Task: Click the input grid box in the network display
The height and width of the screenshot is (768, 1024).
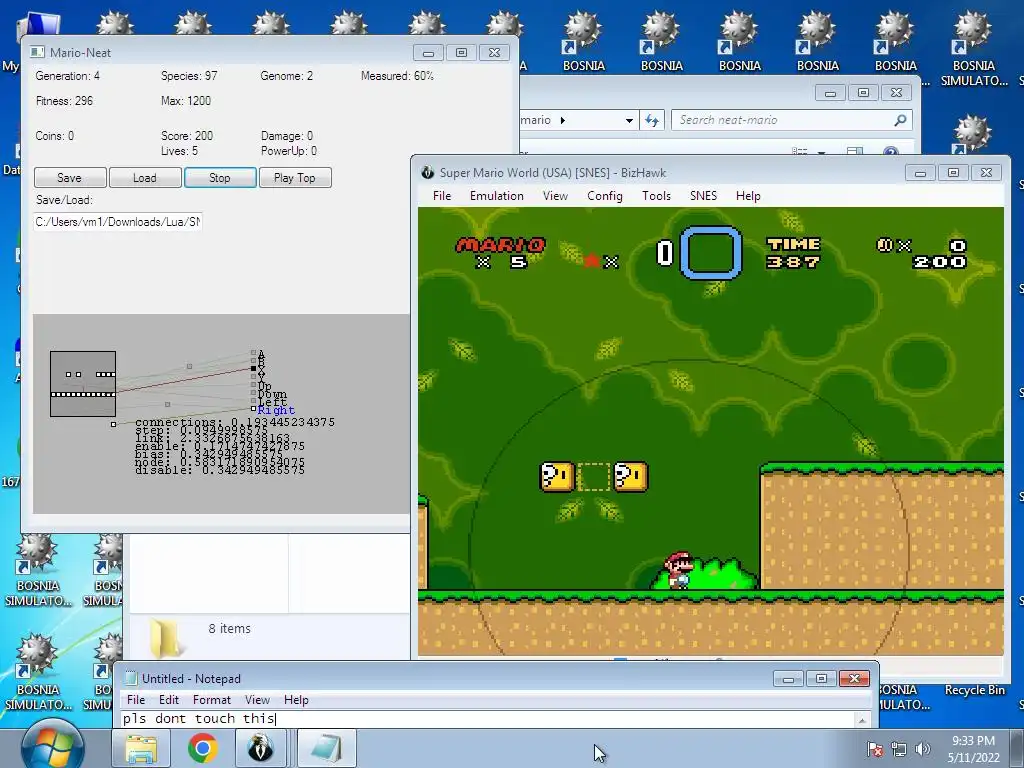Action: 83,384
